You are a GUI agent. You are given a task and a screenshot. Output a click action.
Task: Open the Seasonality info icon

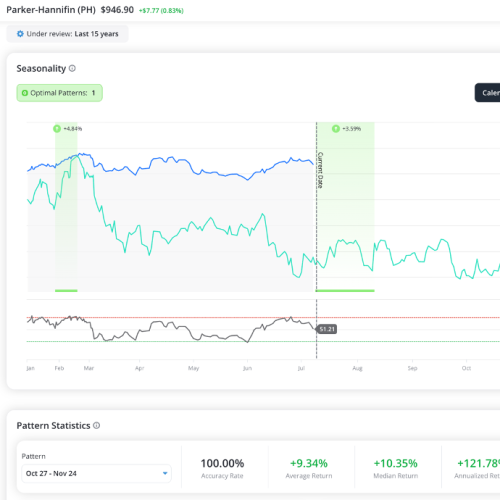pyautogui.click(x=72, y=68)
